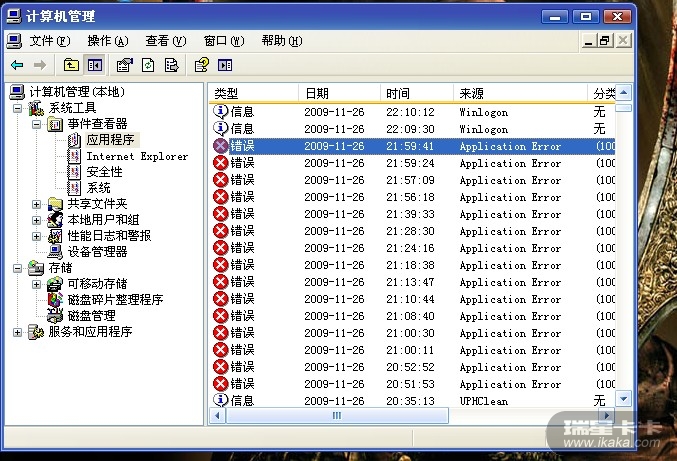This screenshot has width=677, height=461.
Task: Open the 帮助(H) menu
Action: pos(282,41)
